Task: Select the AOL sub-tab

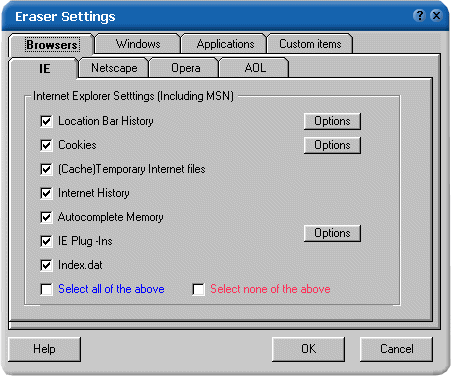Action: click(255, 68)
